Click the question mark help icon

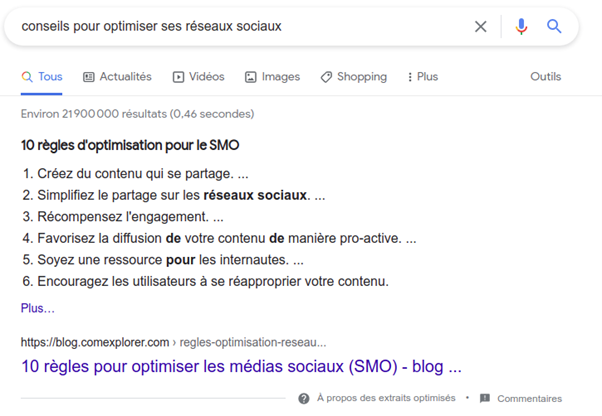304,399
